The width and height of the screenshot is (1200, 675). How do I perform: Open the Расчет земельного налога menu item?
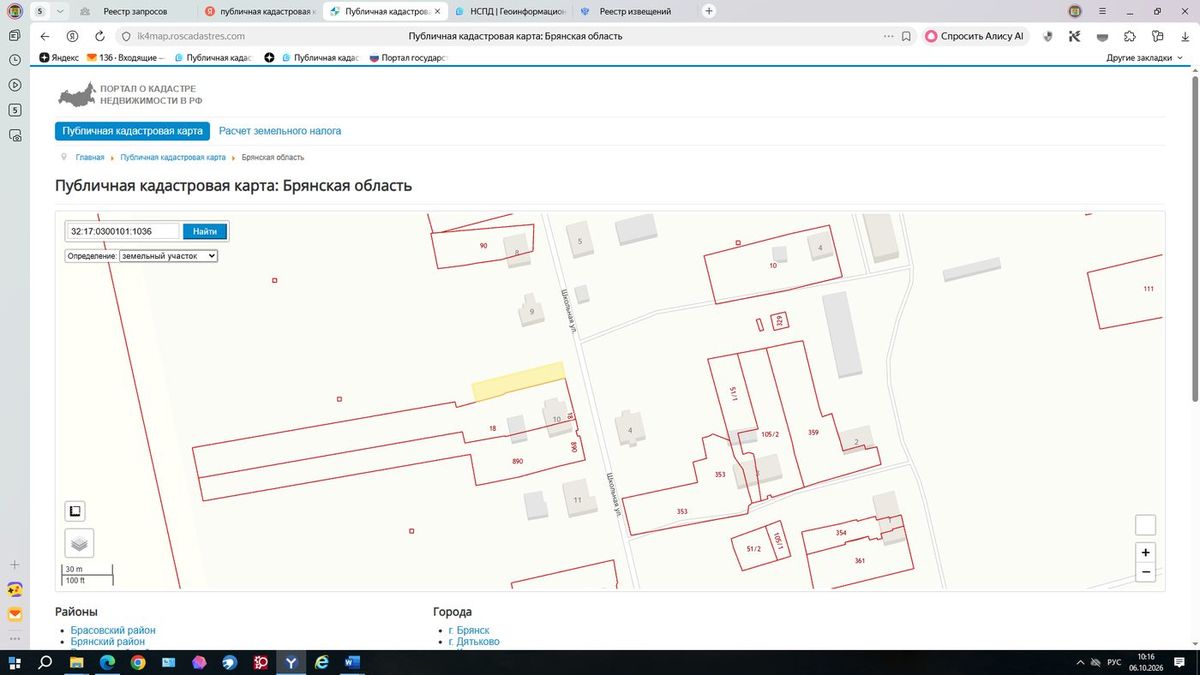pos(280,131)
